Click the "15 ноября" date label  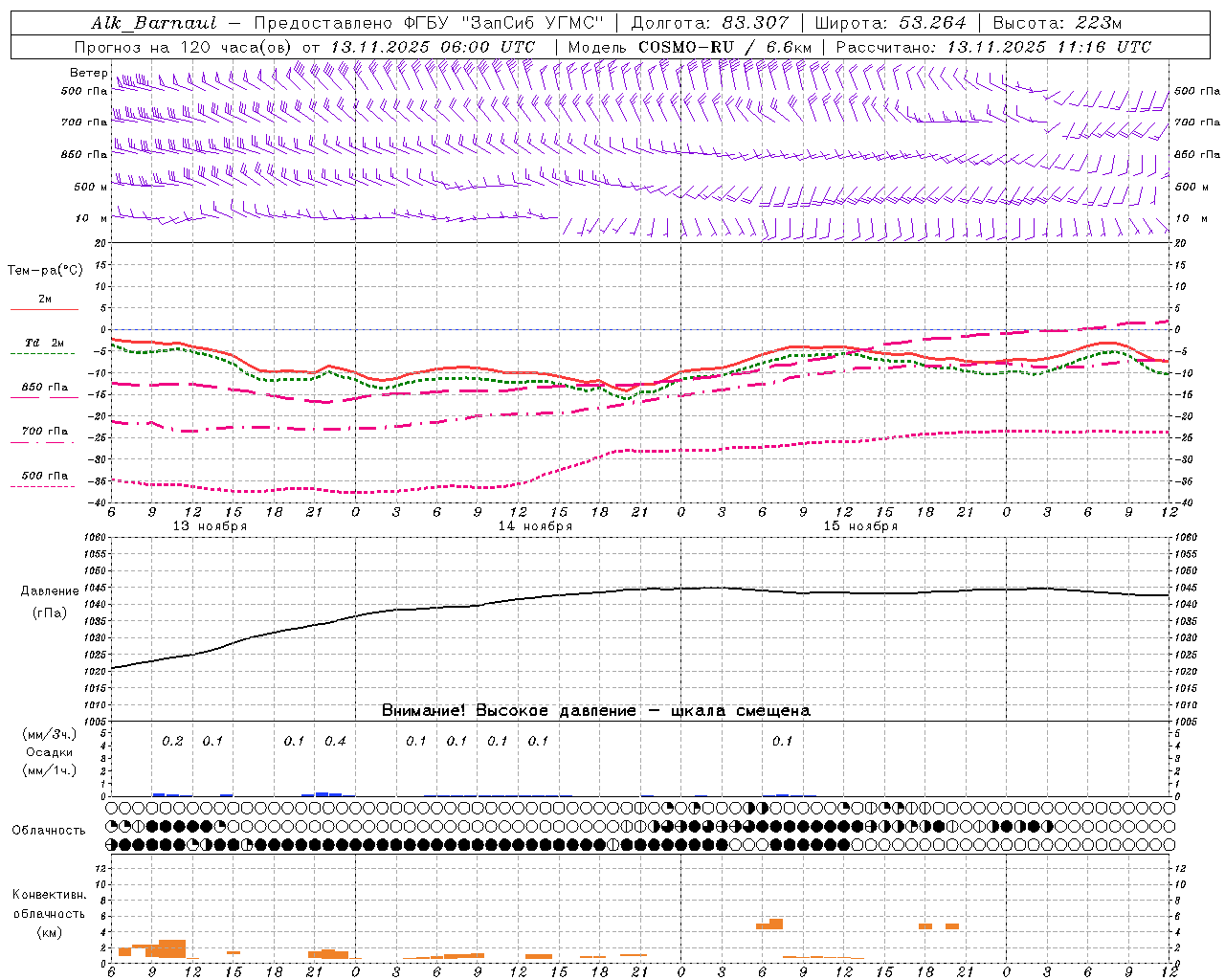tap(860, 526)
